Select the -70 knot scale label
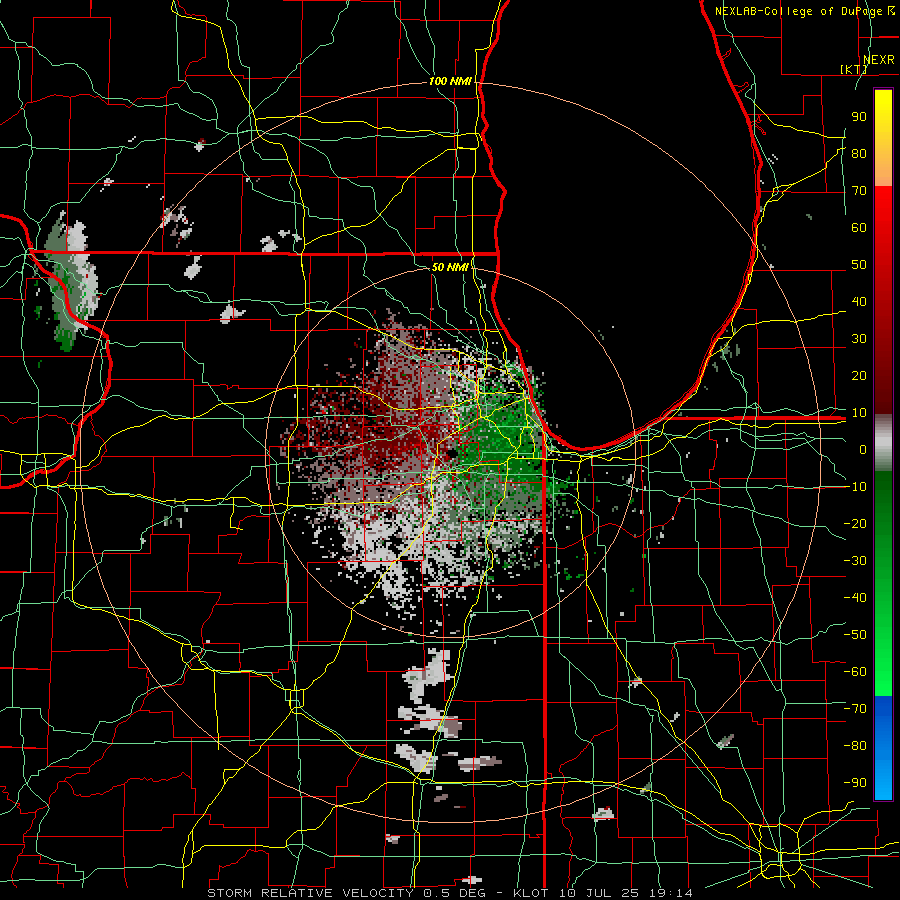Viewport: 900px width, 900px height. (855, 709)
